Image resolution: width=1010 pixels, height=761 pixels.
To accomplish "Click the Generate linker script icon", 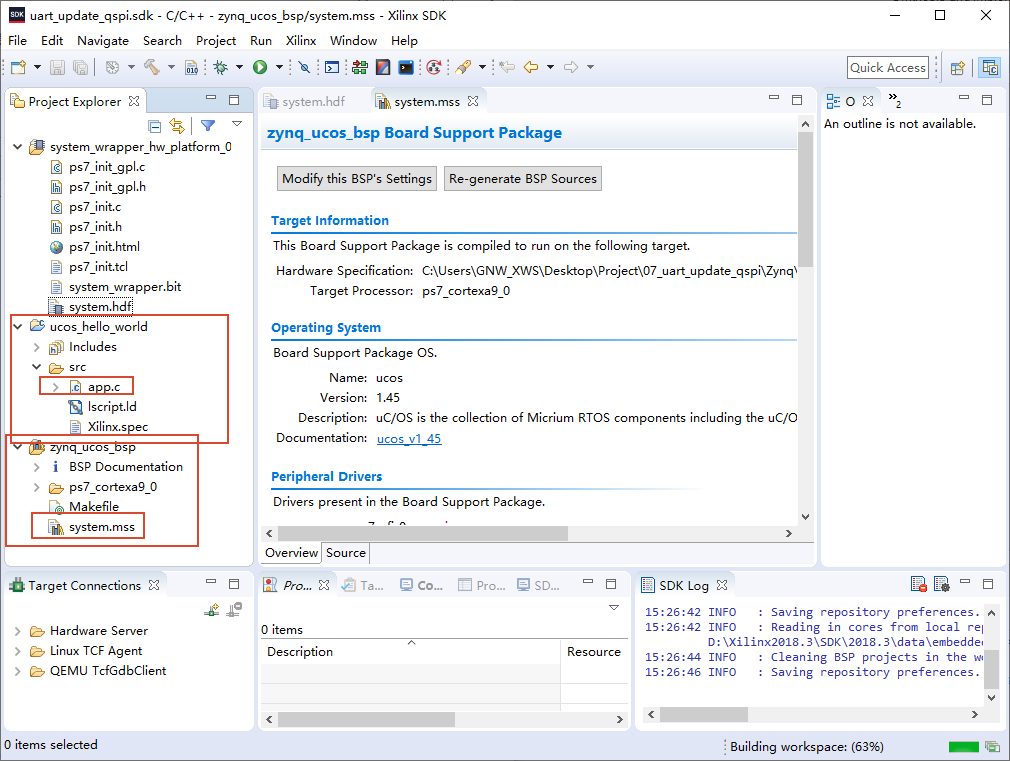I will (359, 67).
